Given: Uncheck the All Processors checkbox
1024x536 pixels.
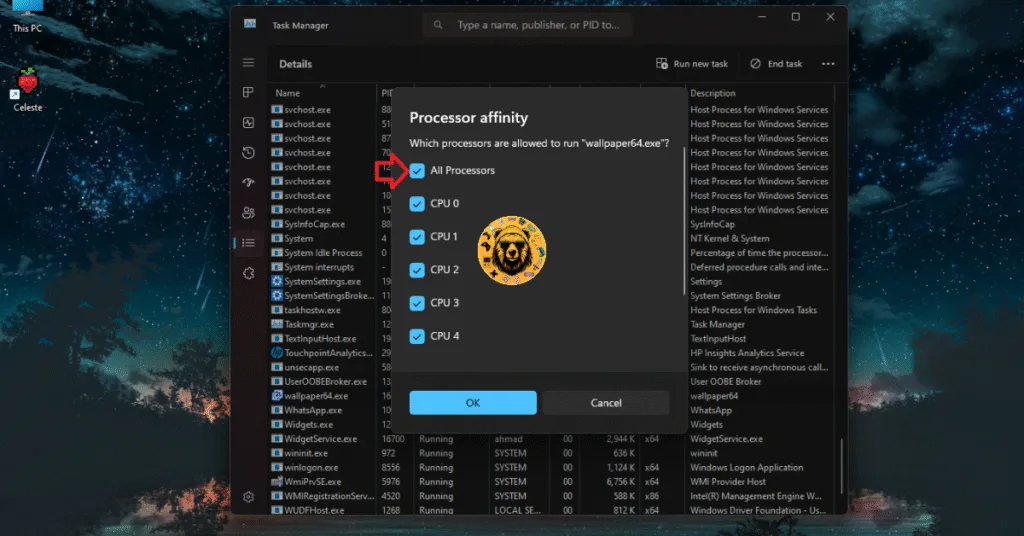Looking at the screenshot, I should click(417, 170).
